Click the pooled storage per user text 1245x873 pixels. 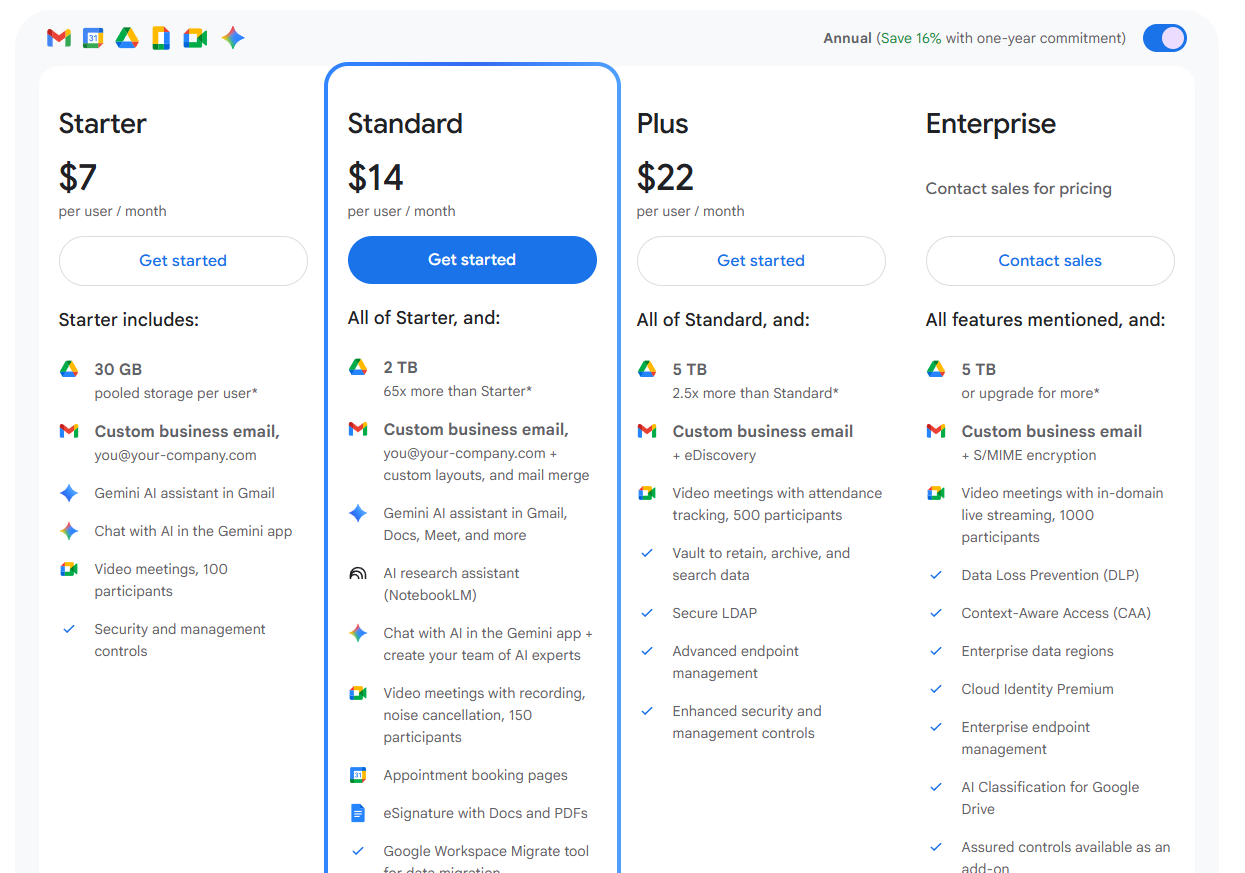178,393
